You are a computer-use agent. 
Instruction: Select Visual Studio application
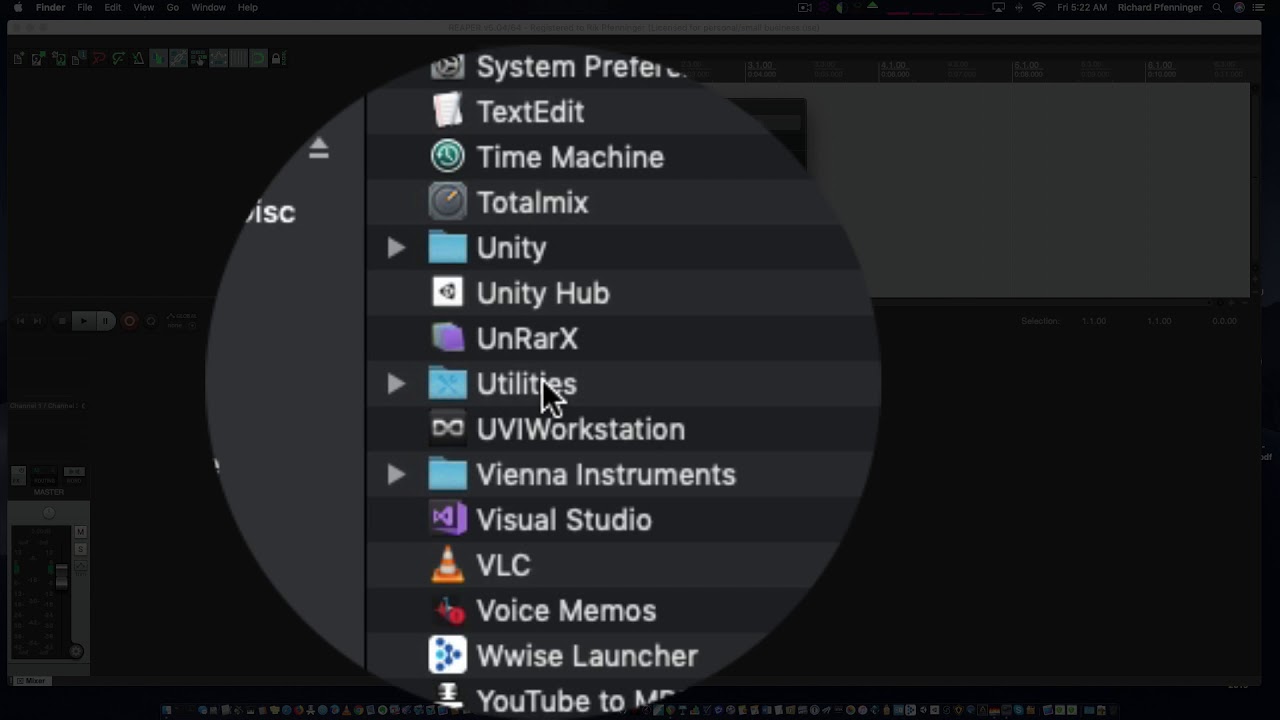coord(541,520)
